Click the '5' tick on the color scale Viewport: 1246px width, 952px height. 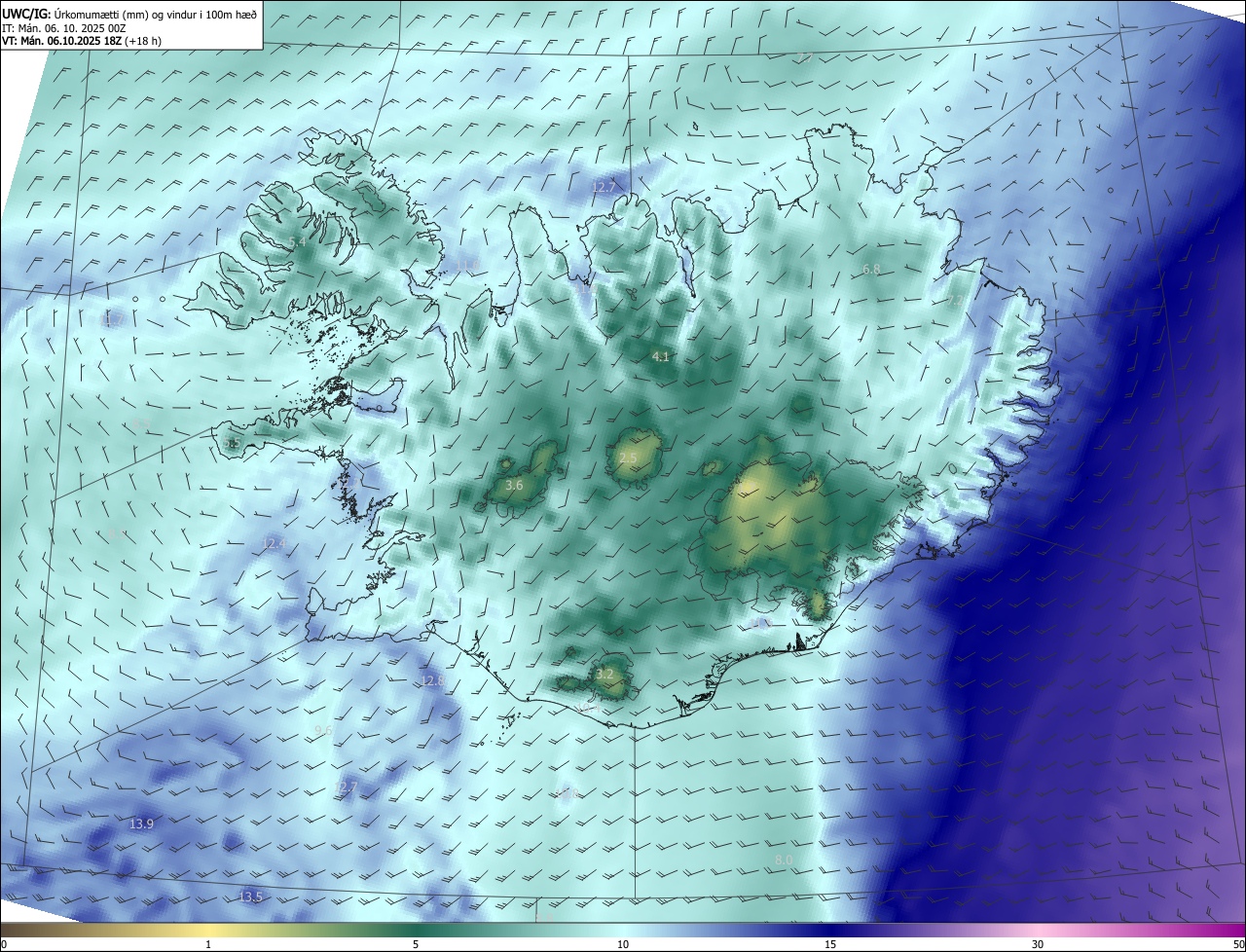pos(416,944)
